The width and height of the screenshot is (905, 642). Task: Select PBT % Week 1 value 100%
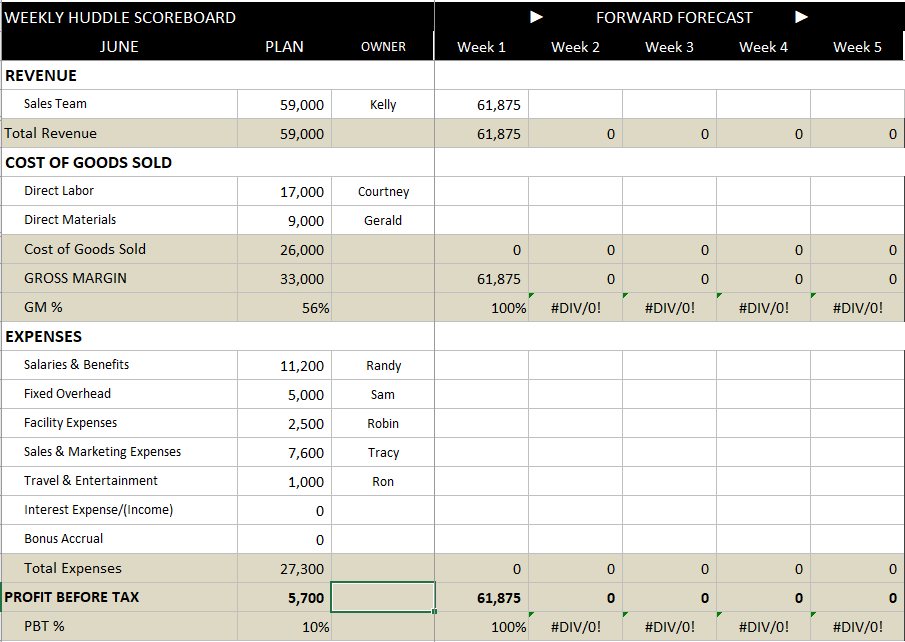coord(481,626)
